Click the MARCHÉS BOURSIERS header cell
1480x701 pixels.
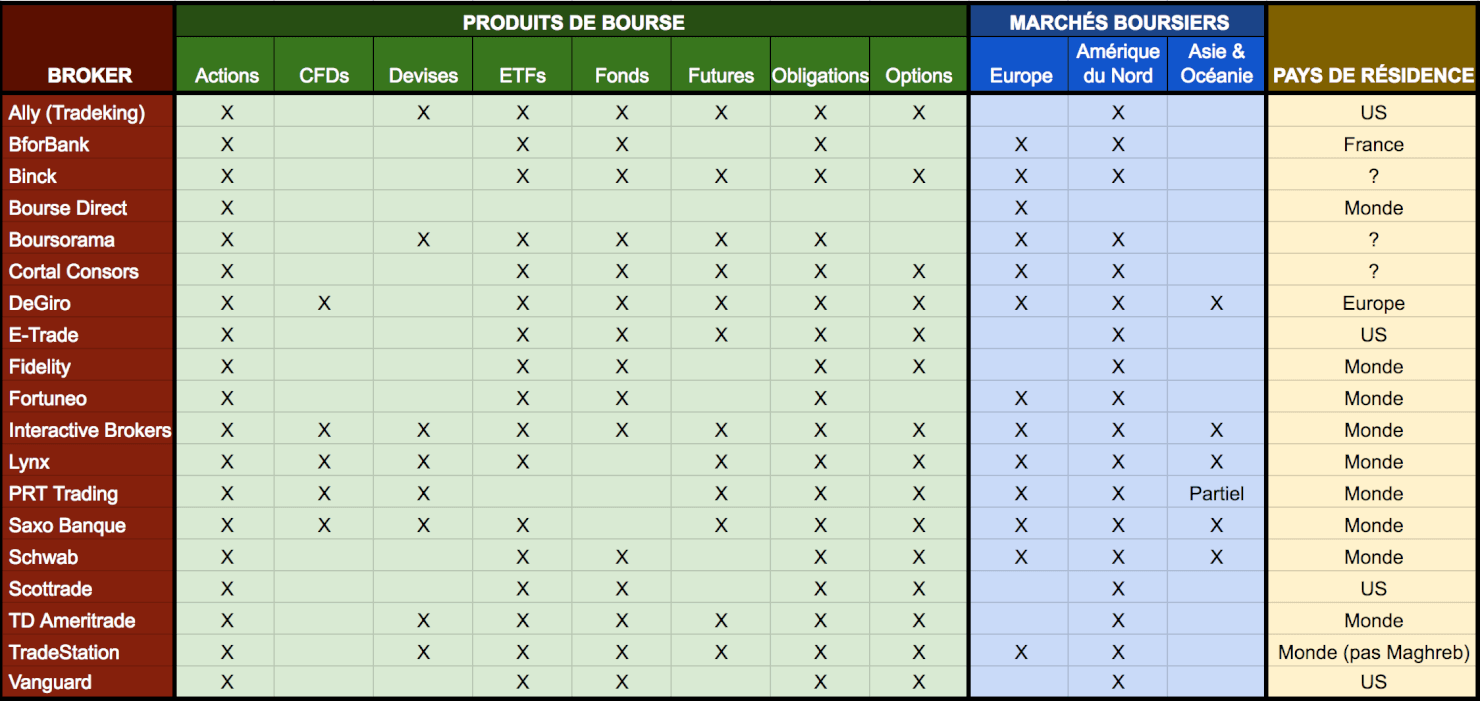tap(1118, 22)
